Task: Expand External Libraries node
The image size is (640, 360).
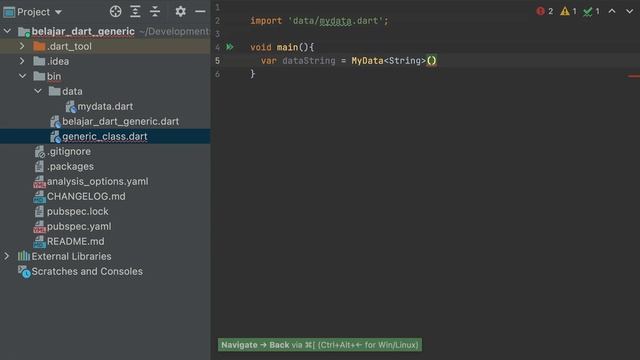Action: pyautogui.click(x=7, y=256)
